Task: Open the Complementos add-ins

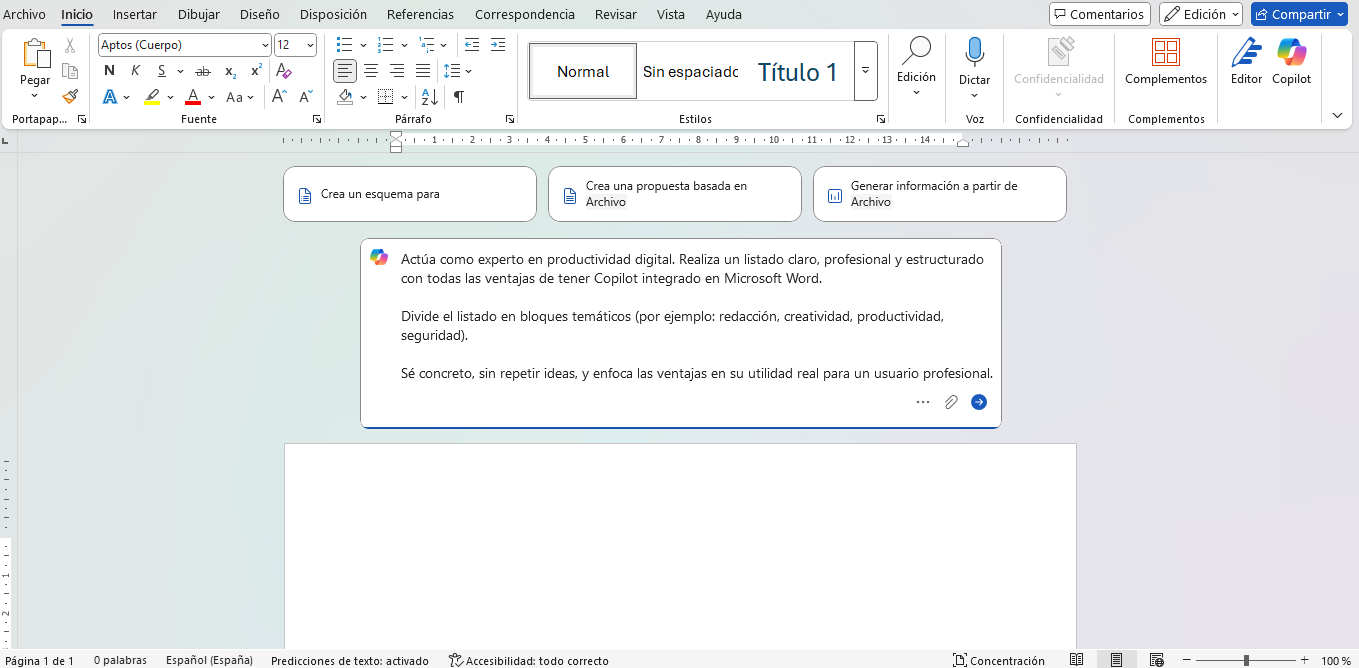Action: tap(1166, 62)
